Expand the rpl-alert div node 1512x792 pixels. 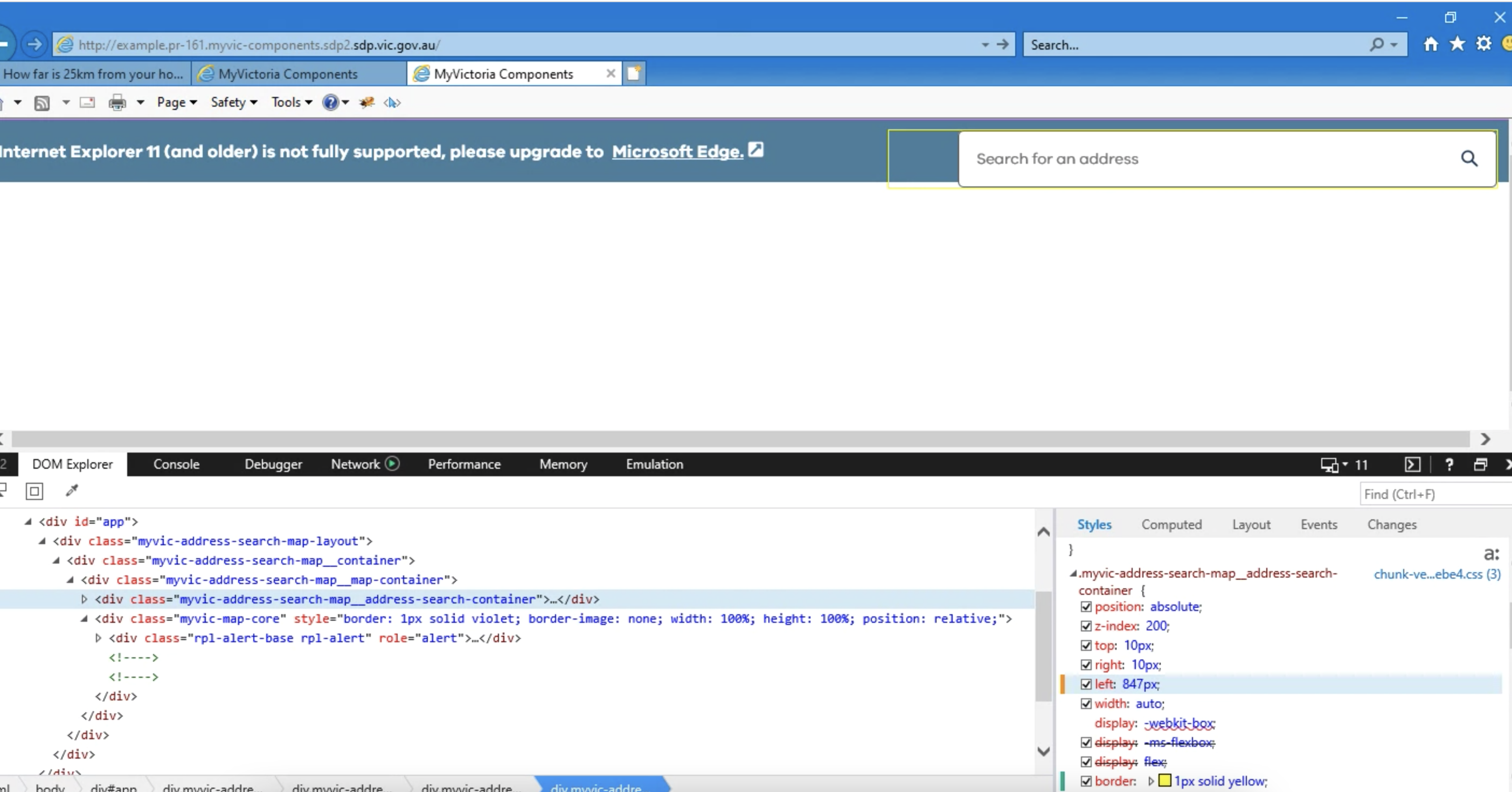98,638
